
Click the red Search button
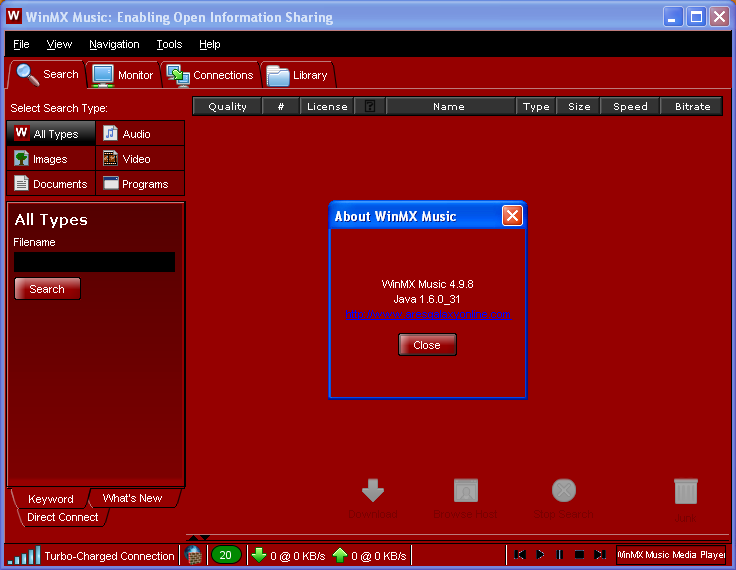(47, 289)
